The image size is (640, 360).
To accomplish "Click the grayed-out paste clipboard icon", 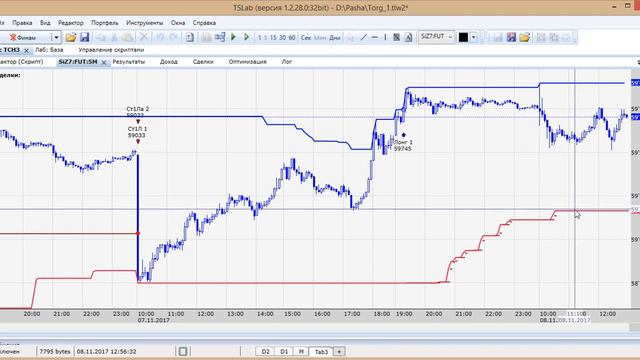I will pyautogui.click(x=128, y=38).
